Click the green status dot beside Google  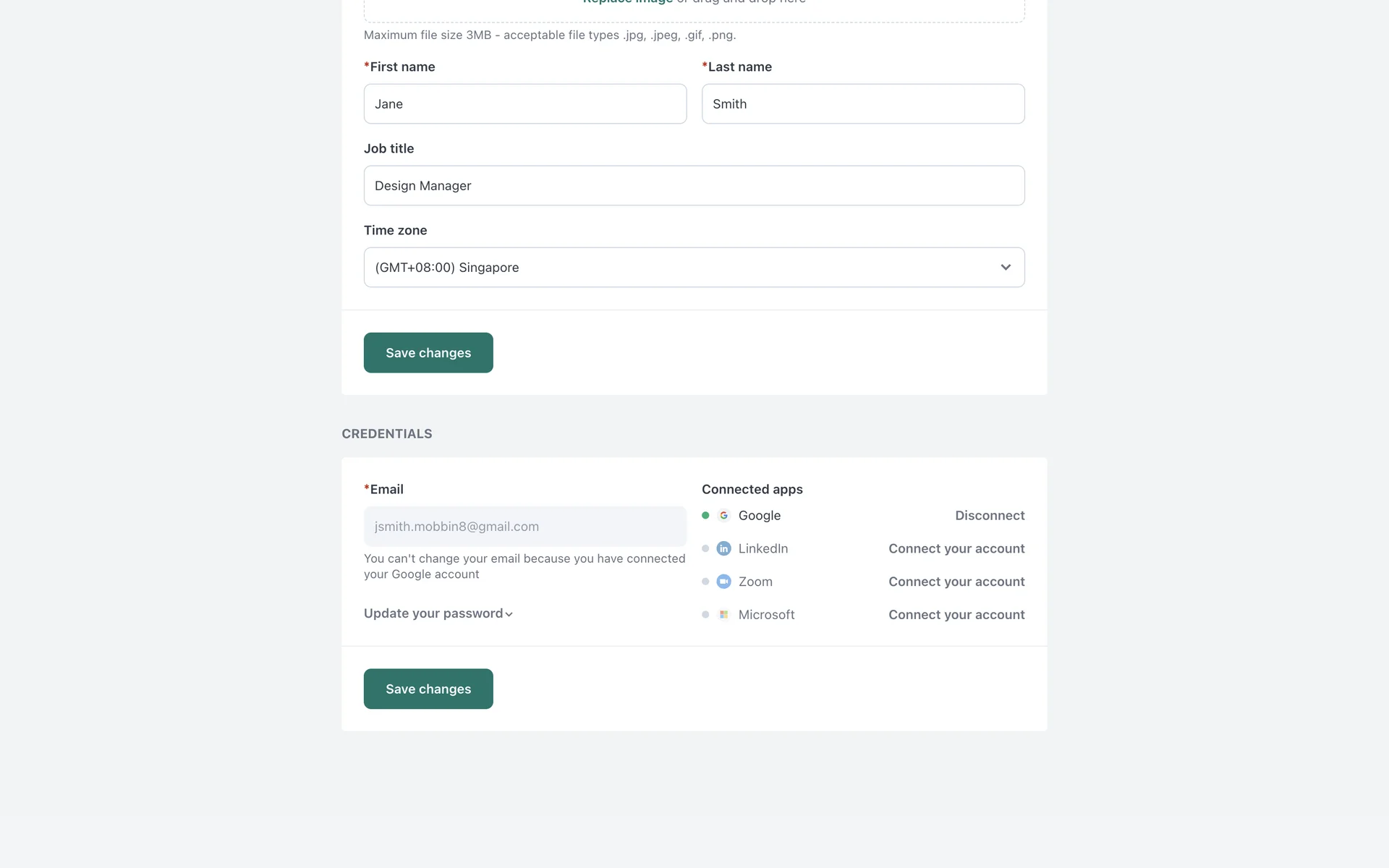click(x=705, y=516)
